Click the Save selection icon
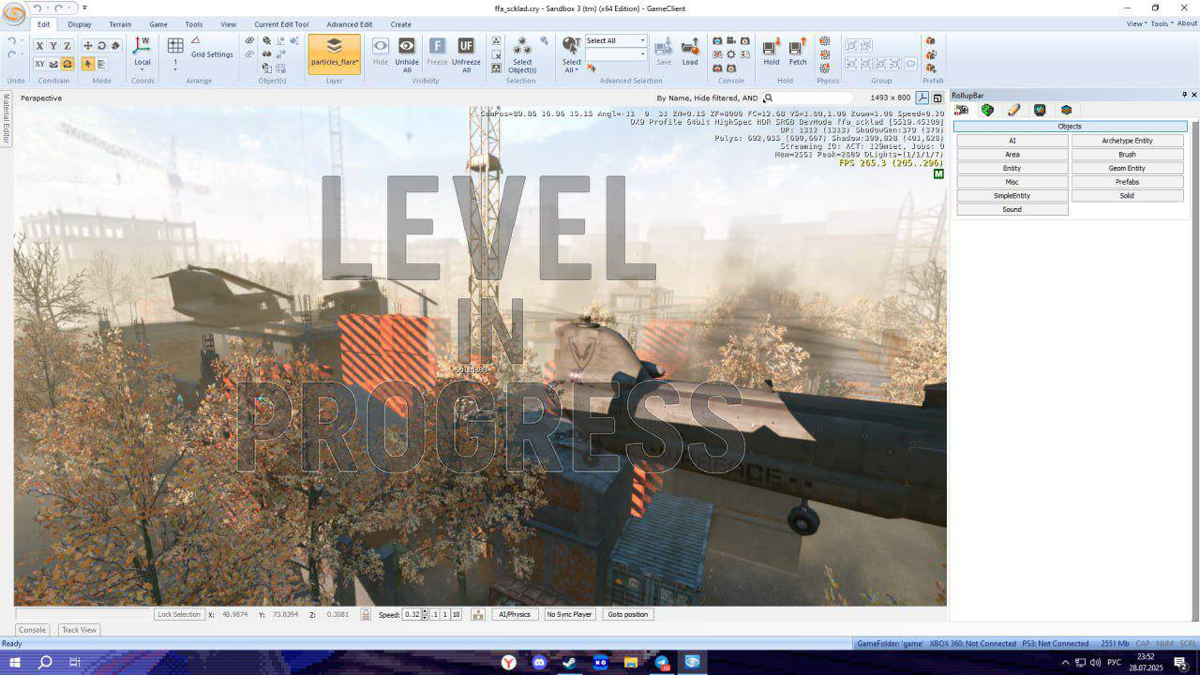 click(x=664, y=53)
